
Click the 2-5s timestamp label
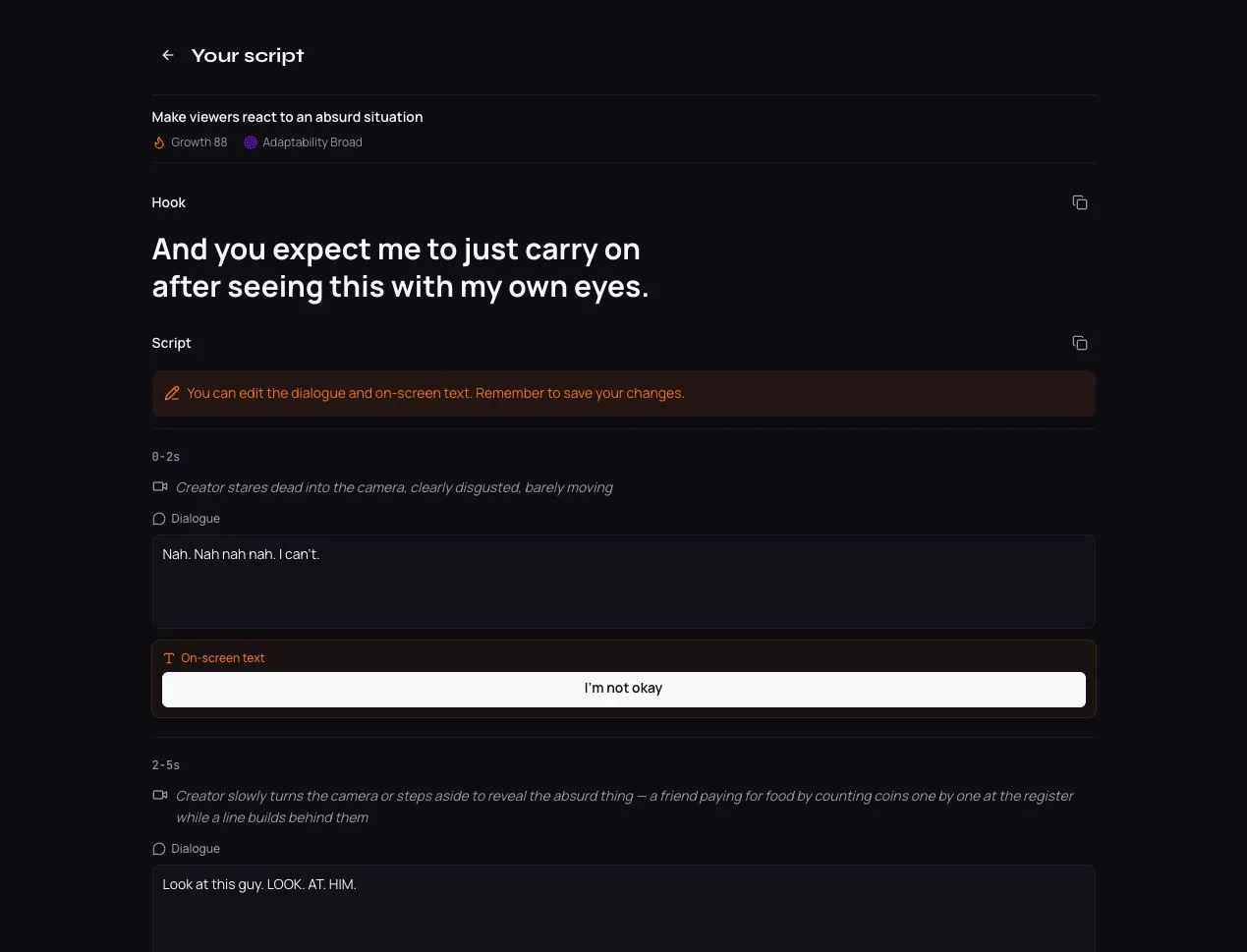tap(166, 765)
